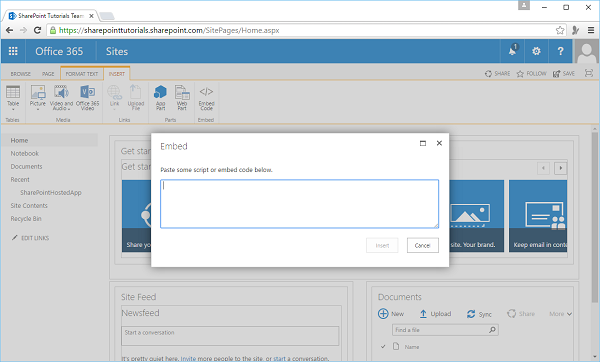Open the notifications bell
Screen dimensions: 600x362
(512, 51)
